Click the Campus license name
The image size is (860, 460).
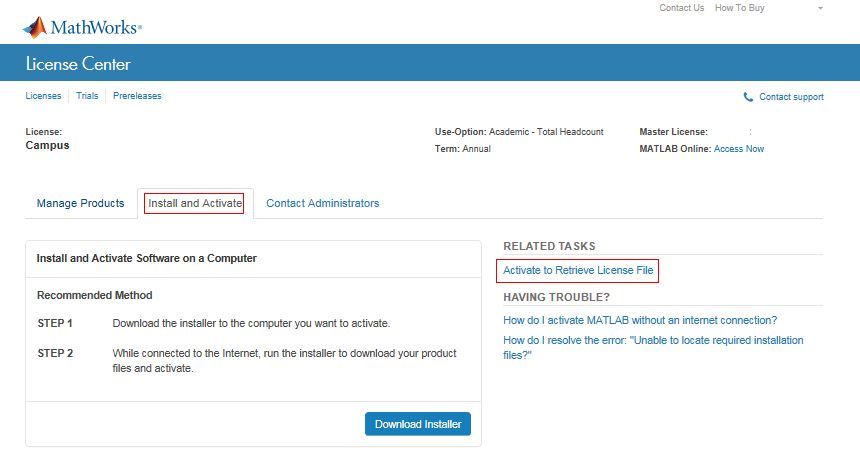point(47,145)
